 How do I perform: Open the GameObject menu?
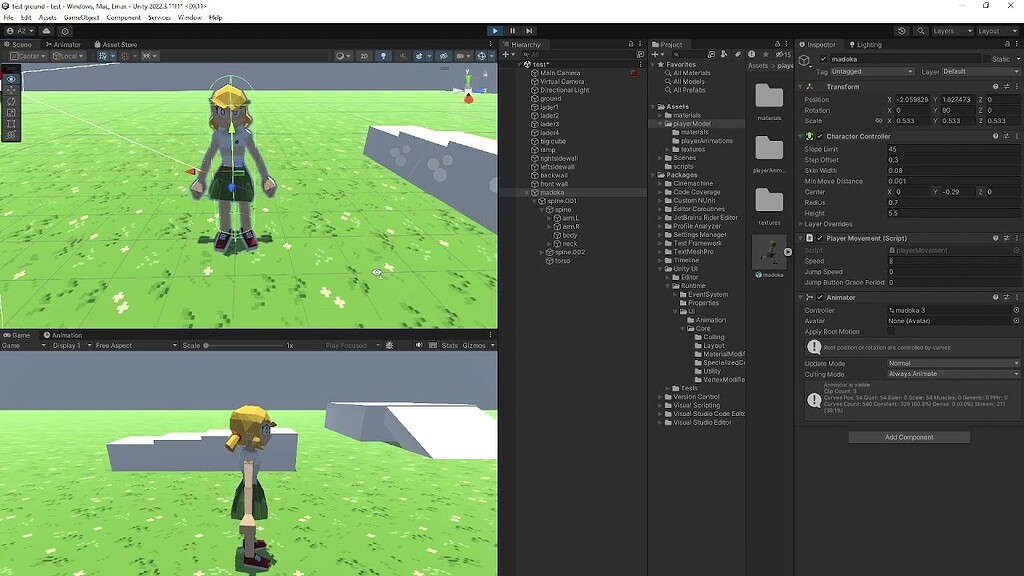(x=84, y=18)
